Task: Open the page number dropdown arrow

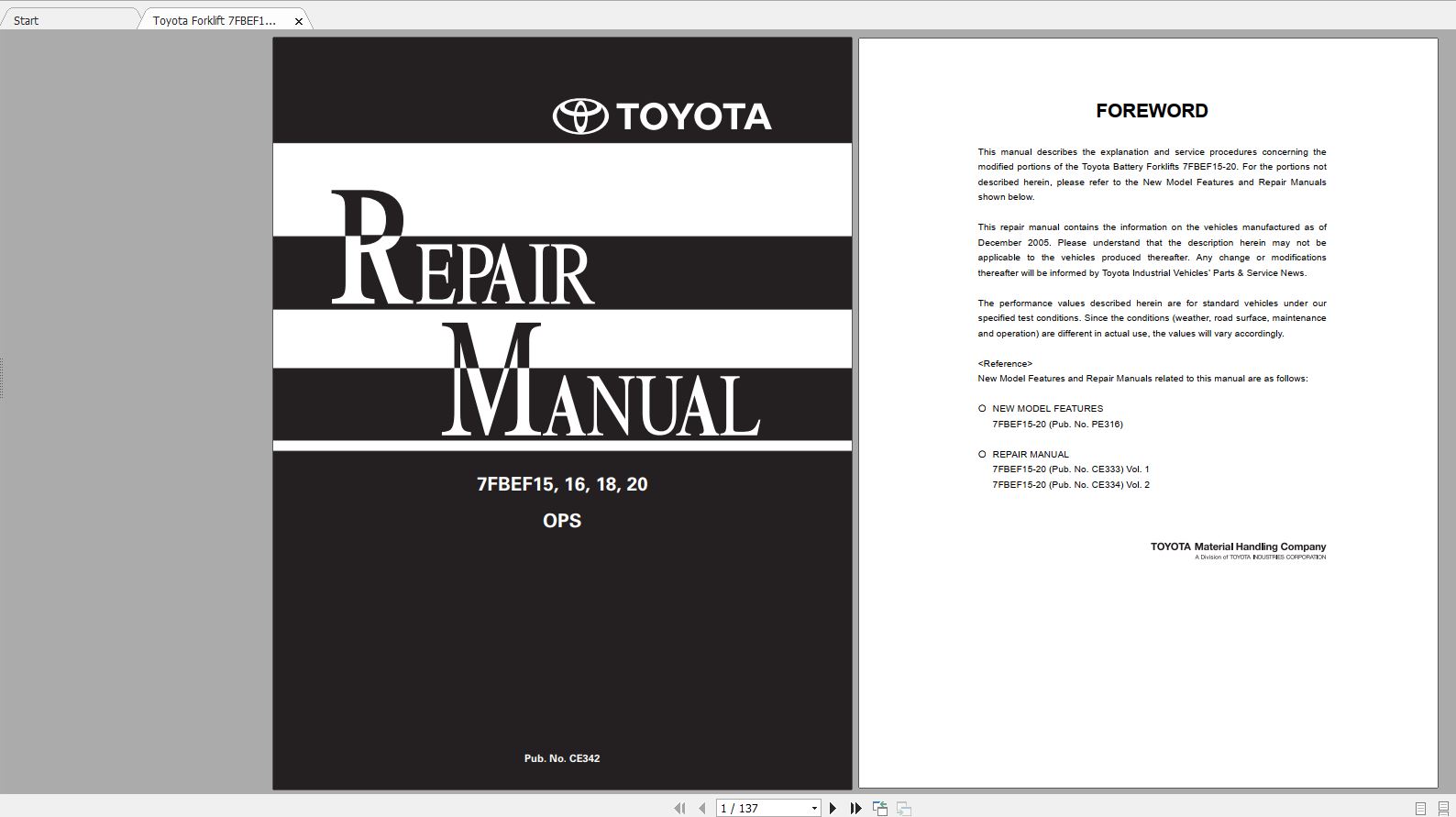Action: pos(814,809)
